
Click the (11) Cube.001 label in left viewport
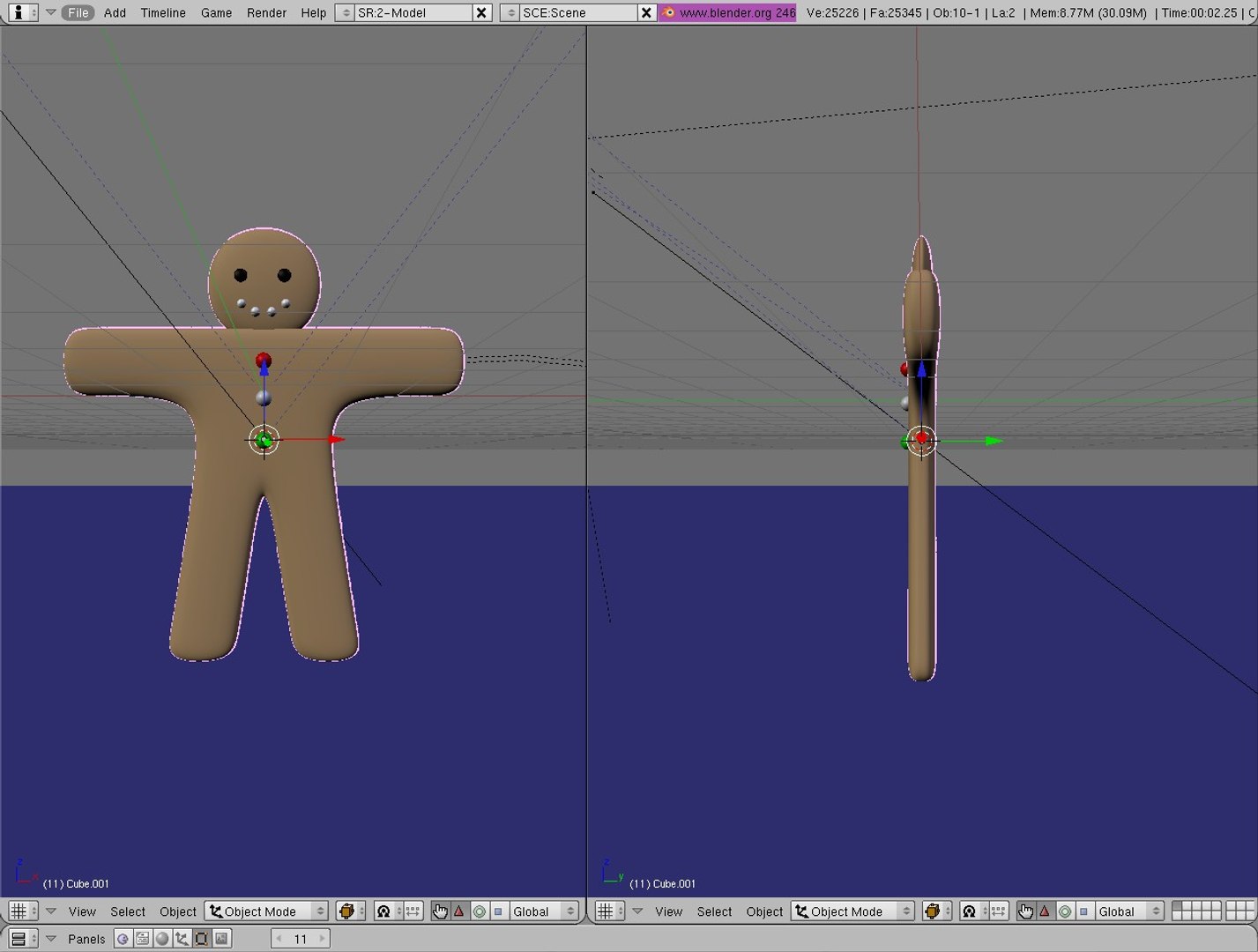[76, 883]
